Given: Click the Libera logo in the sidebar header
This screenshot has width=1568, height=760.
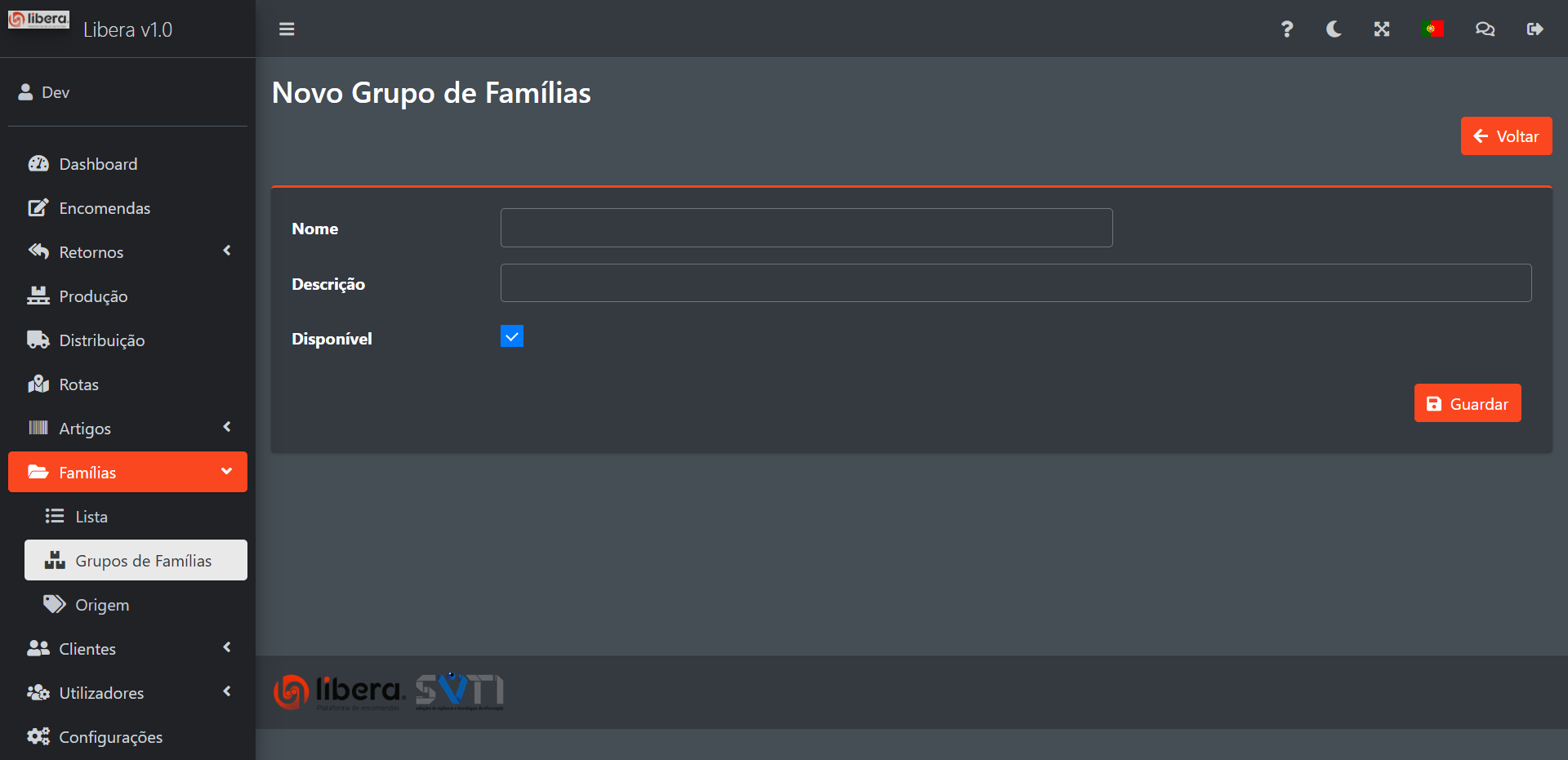Looking at the screenshot, I should (38, 20).
